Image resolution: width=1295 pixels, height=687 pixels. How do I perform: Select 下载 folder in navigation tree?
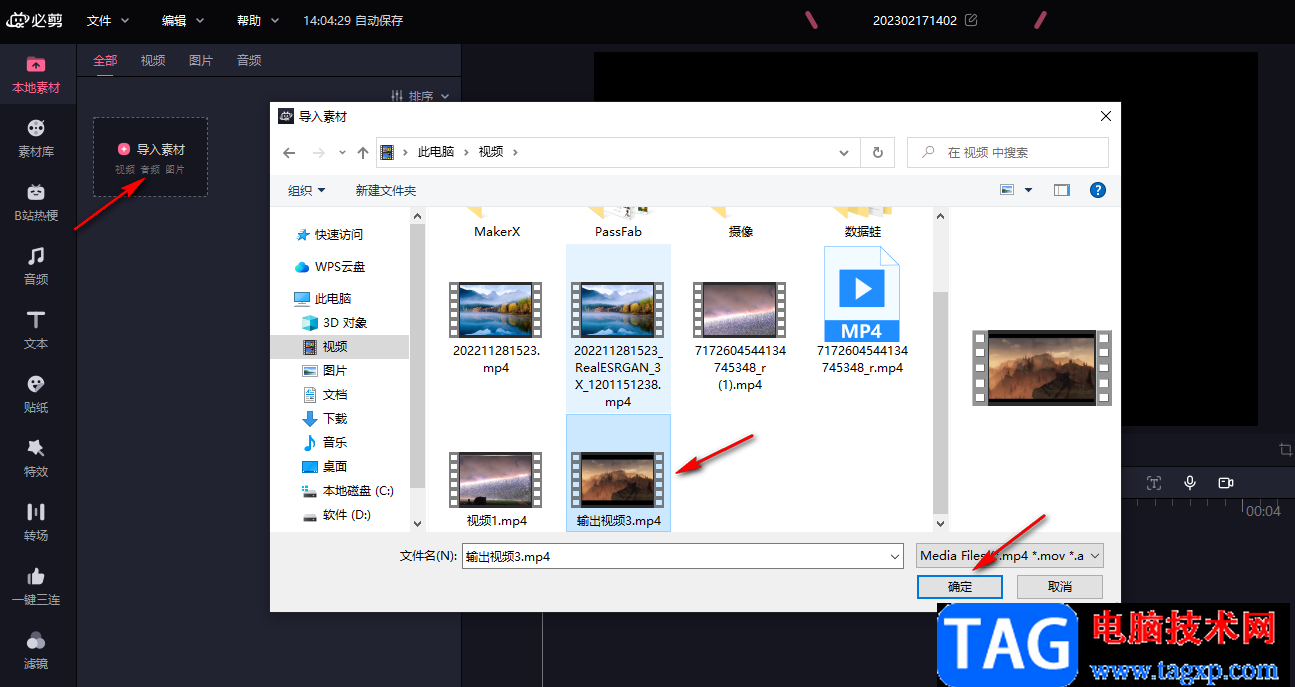tap(325, 418)
